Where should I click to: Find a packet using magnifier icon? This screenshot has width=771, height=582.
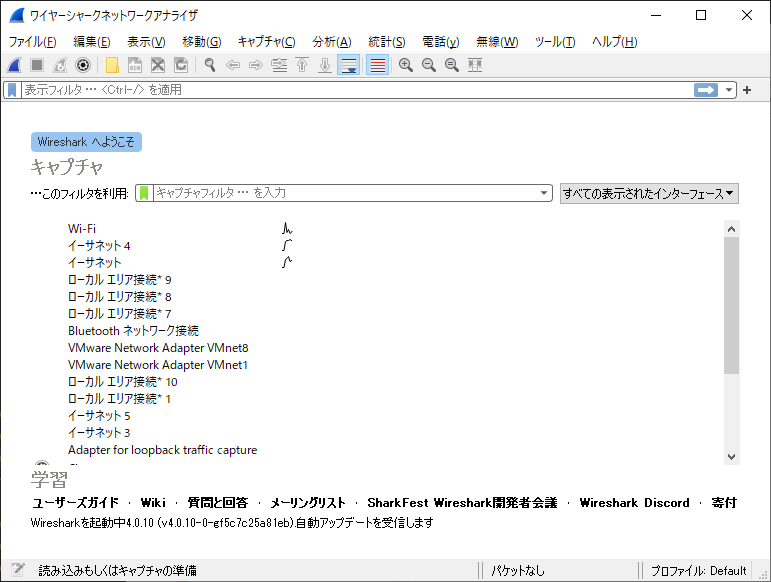(x=210, y=65)
